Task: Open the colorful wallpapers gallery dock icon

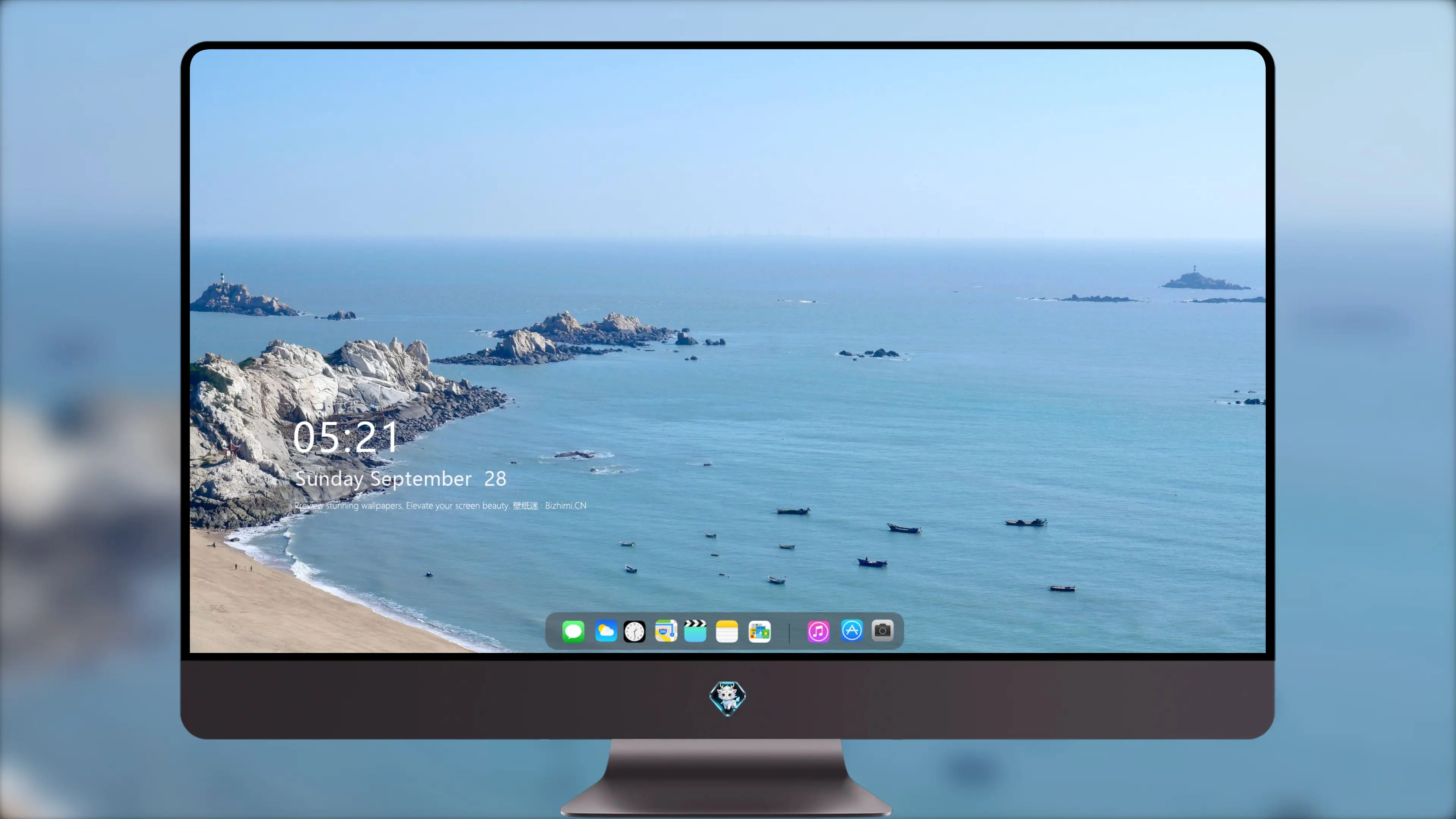Action: [759, 631]
